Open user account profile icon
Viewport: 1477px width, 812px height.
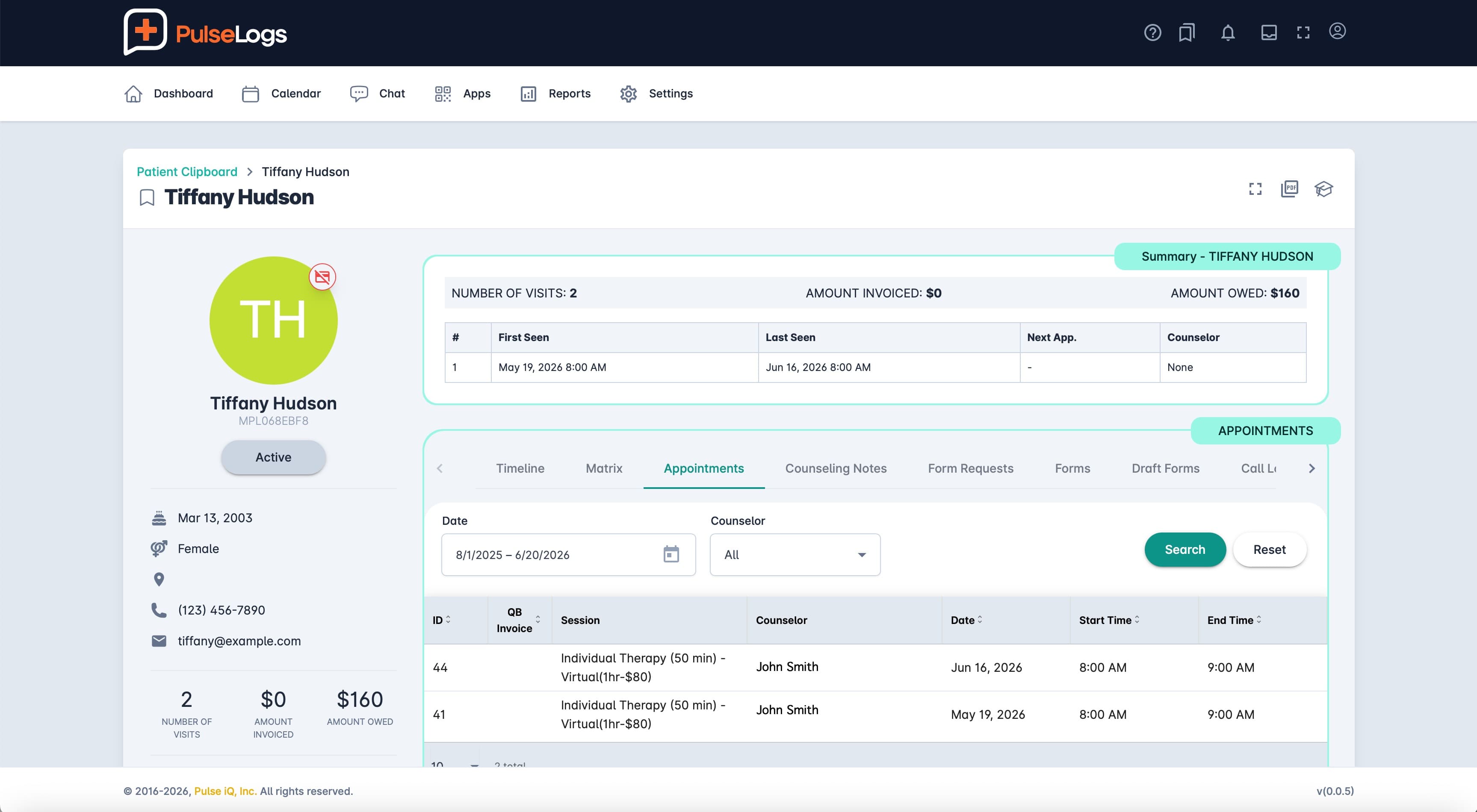click(x=1337, y=31)
